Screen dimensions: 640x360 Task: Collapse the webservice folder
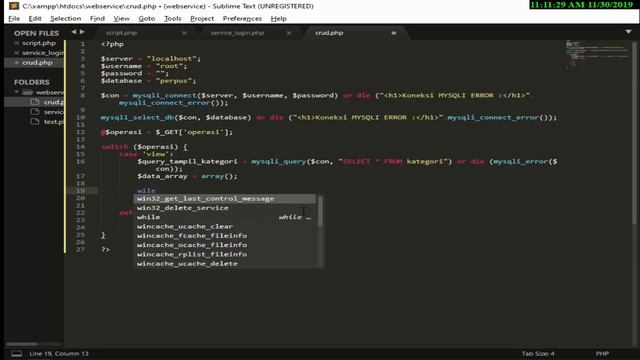[x=17, y=92]
